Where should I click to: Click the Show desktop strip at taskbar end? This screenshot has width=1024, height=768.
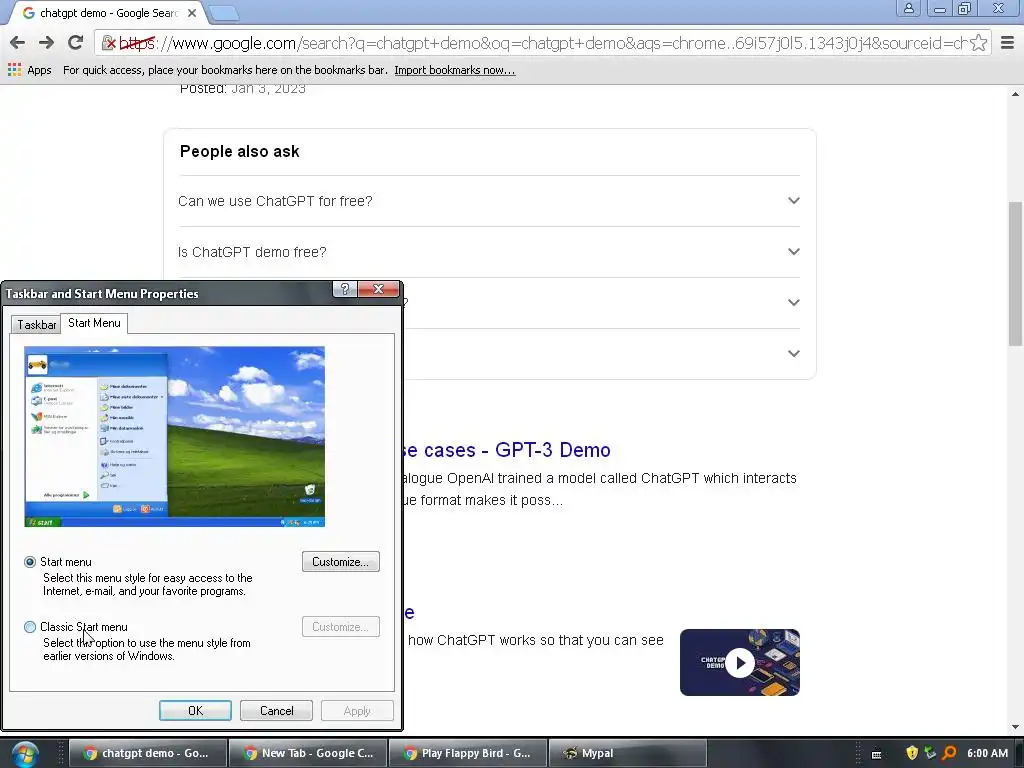1019,753
